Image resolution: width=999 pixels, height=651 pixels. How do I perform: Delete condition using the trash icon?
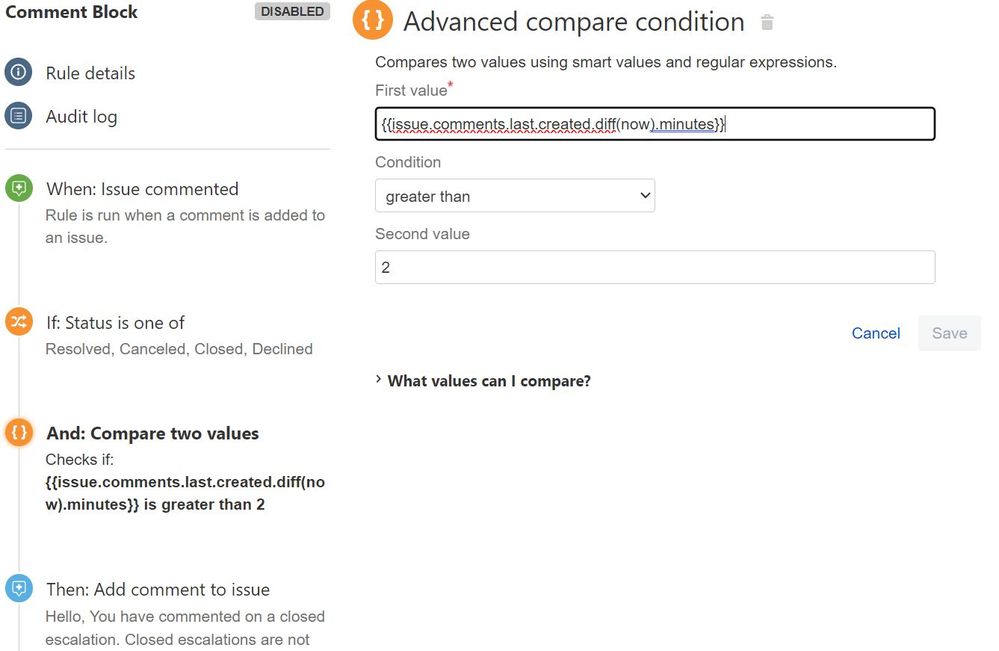[x=767, y=23]
